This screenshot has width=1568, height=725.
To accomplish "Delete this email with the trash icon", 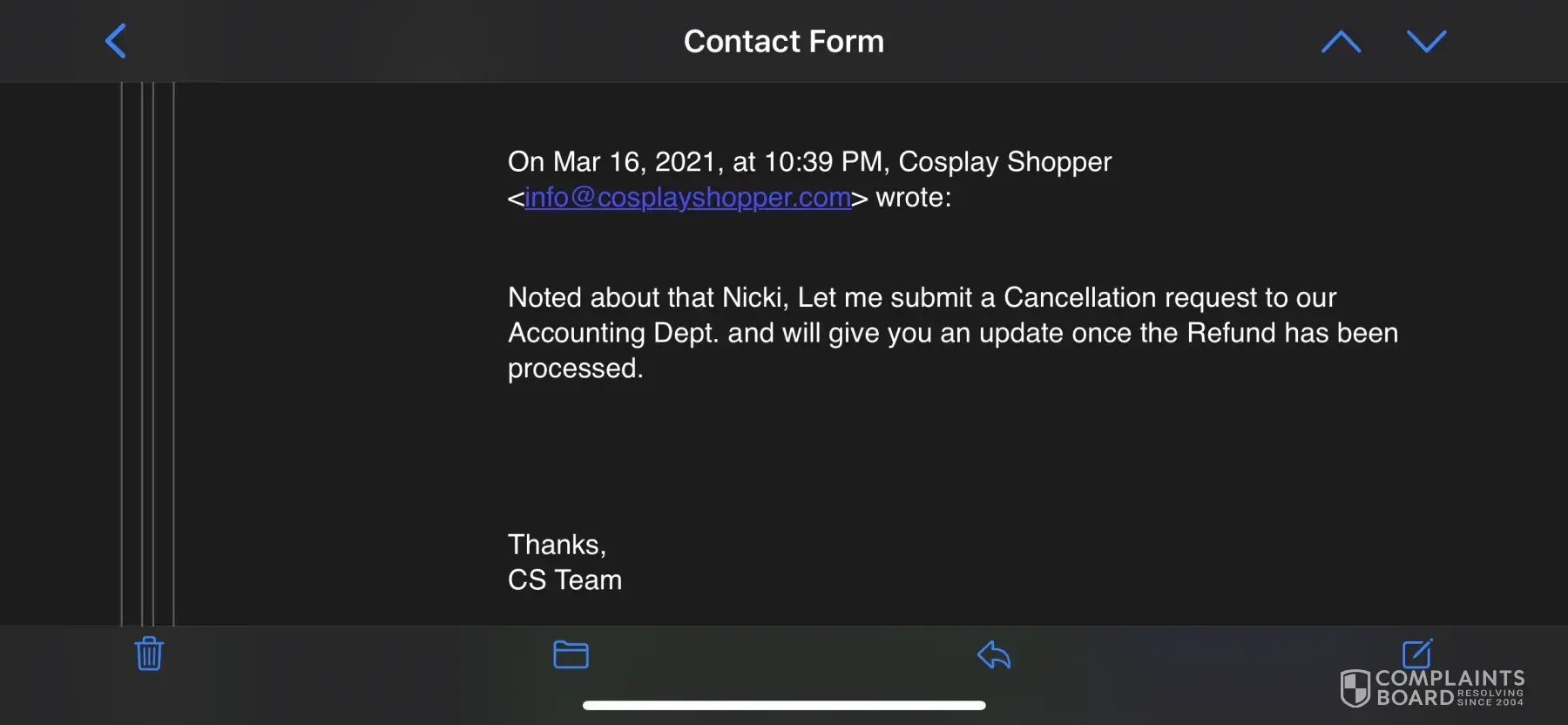I will 149,654.
